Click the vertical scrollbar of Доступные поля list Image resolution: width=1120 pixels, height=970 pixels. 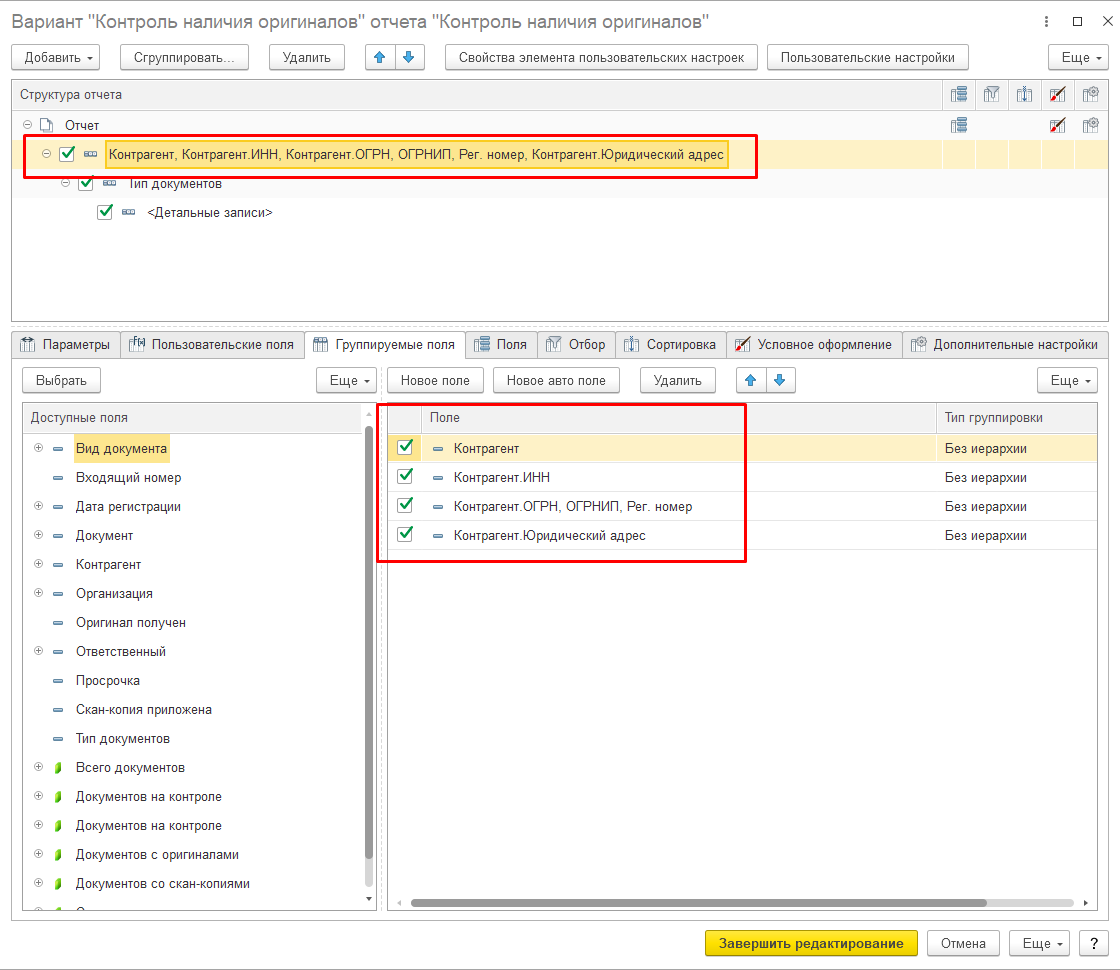369,643
